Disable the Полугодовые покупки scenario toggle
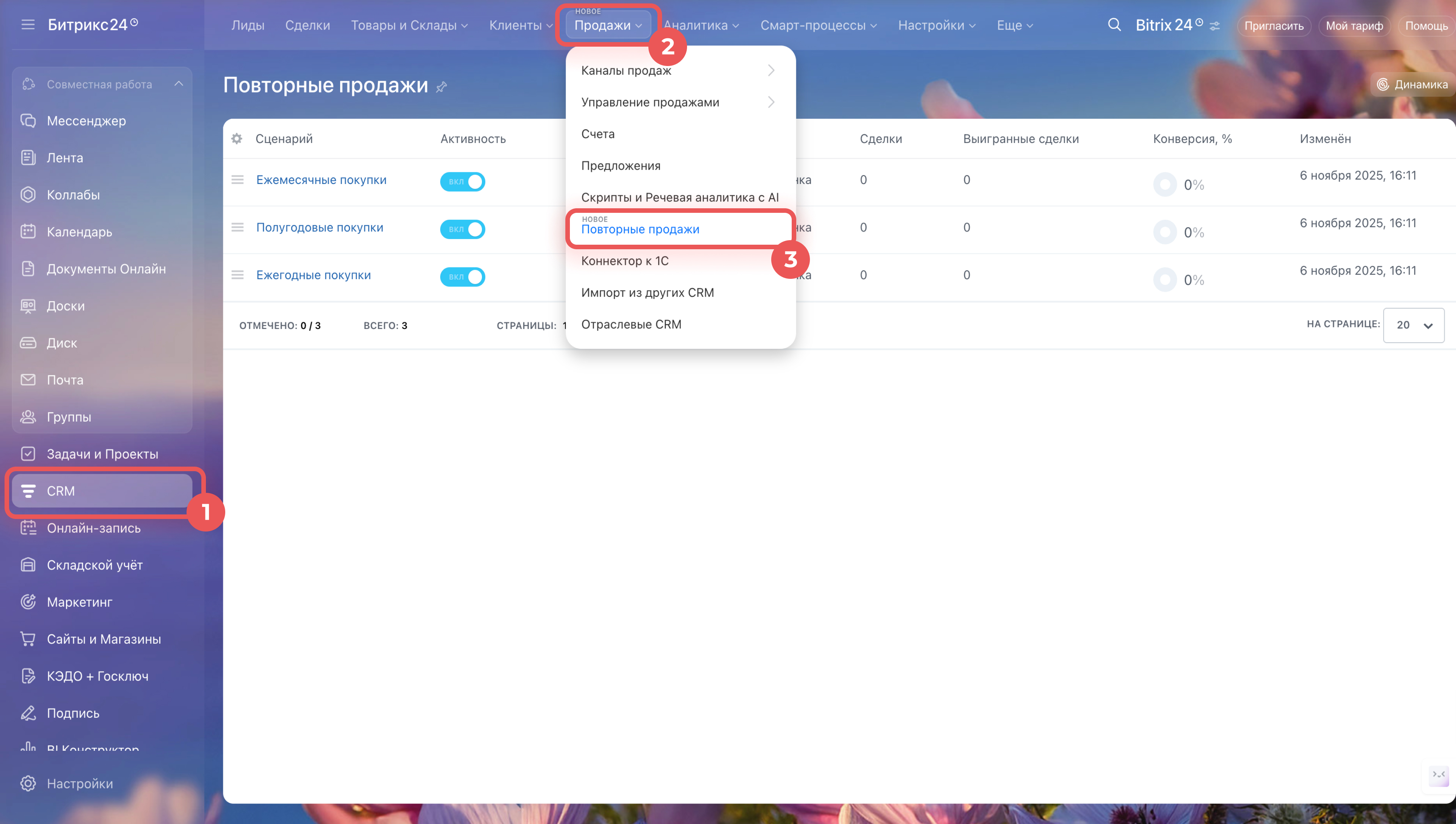 [x=463, y=229]
